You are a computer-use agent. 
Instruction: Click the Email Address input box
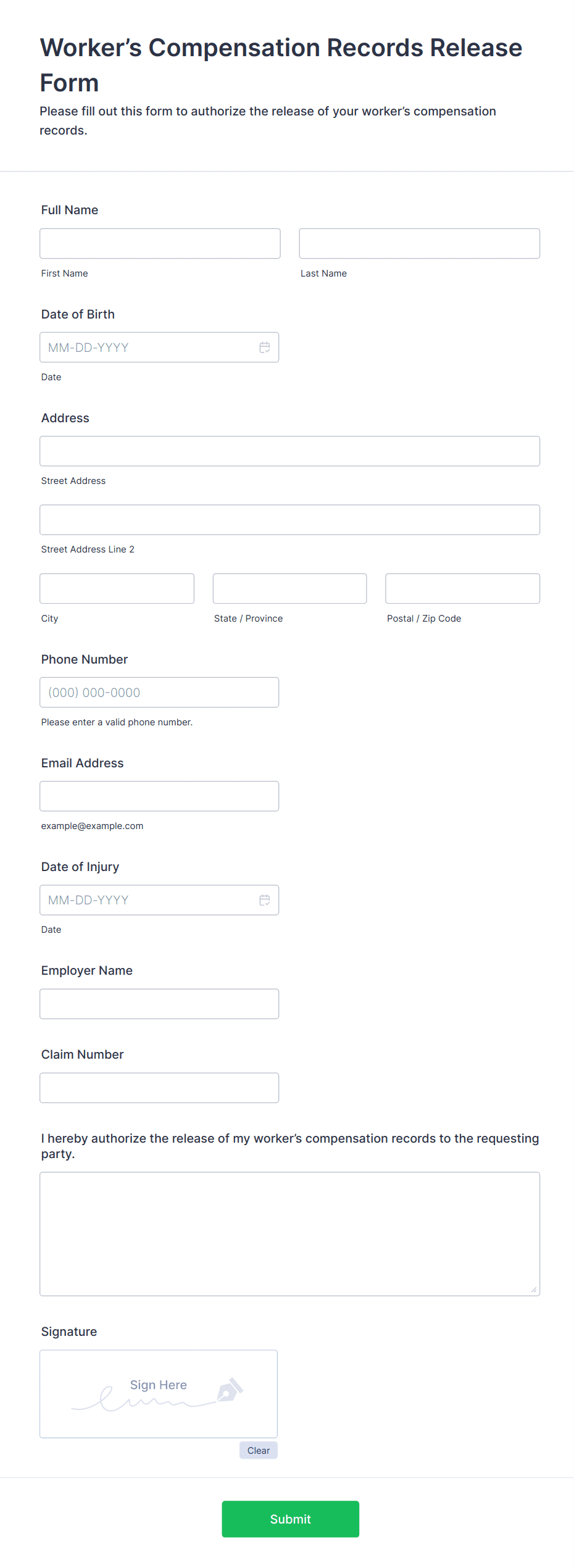pyautogui.click(x=159, y=796)
